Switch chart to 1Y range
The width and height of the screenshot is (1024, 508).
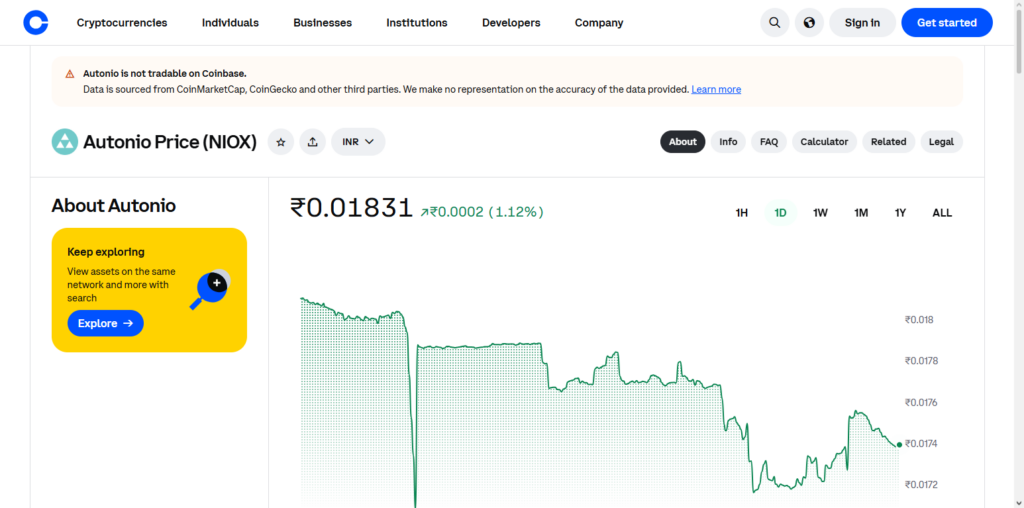coord(901,213)
